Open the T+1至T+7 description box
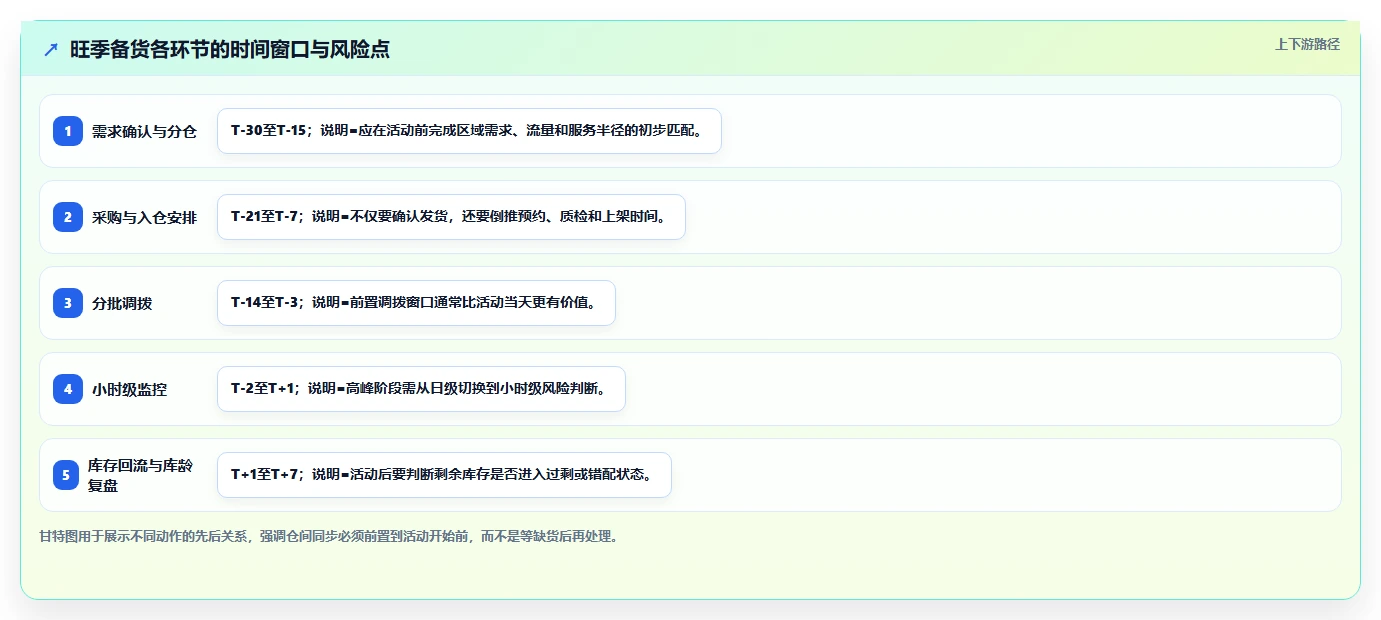 pos(444,475)
